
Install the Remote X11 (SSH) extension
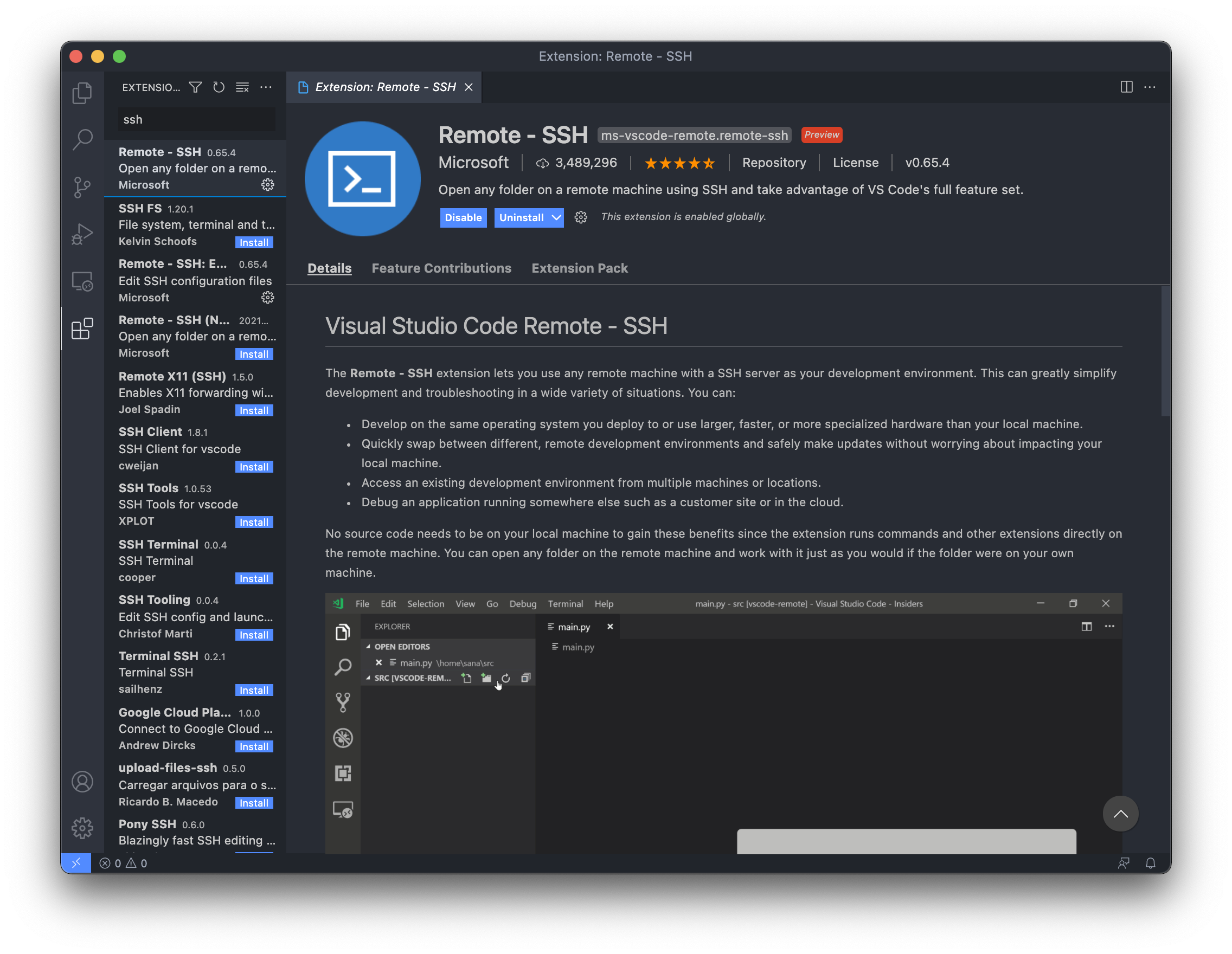(x=254, y=410)
